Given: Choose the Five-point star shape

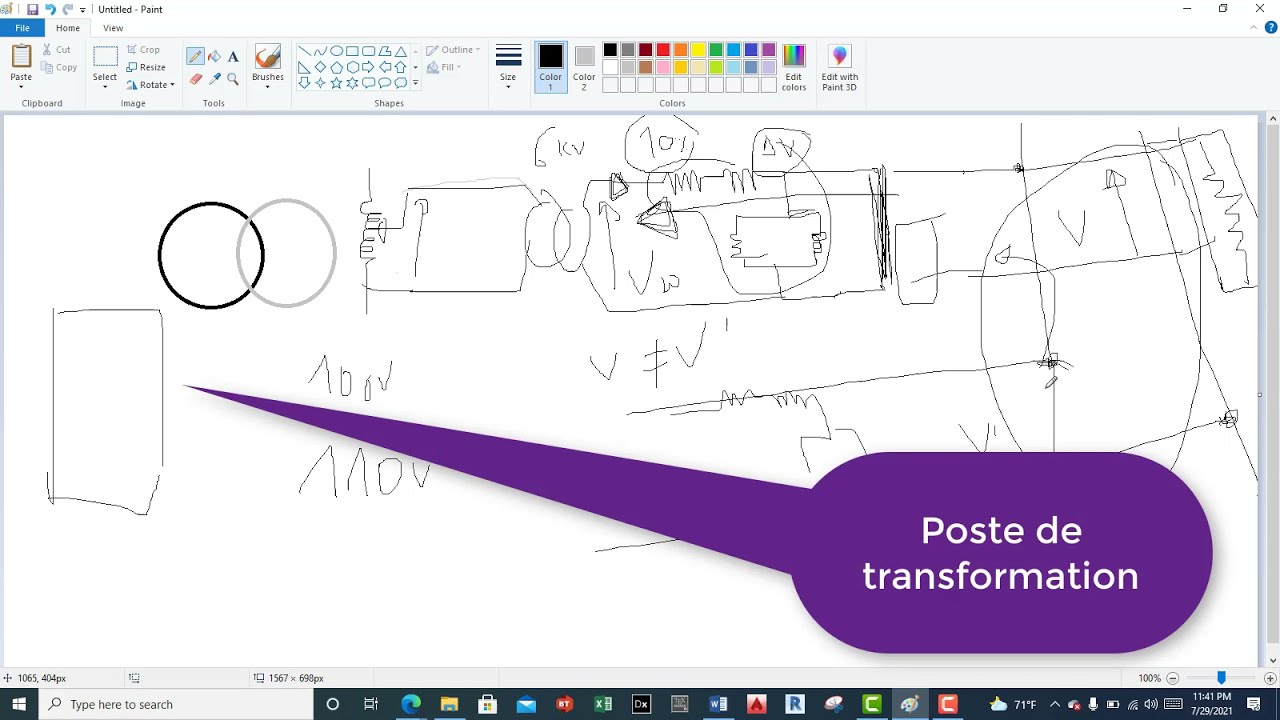Looking at the screenshot, I should click(336, 83).
